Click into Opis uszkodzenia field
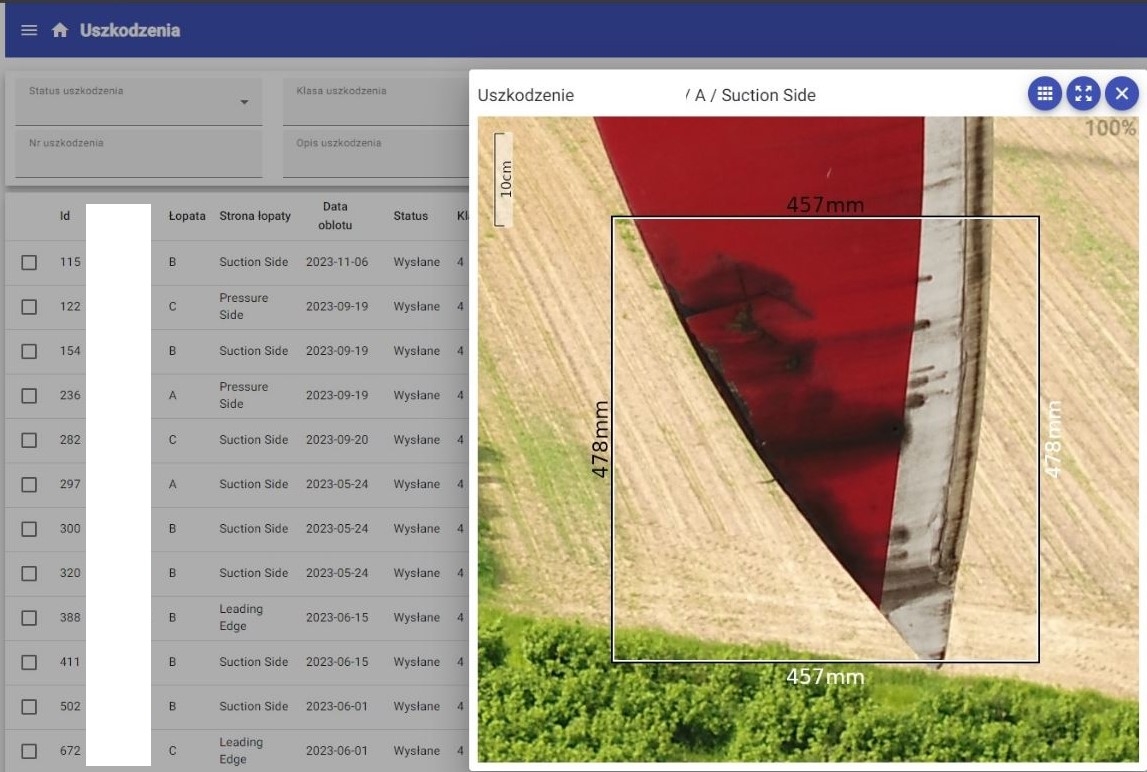1147x772 pixels. tap(375, 154)
